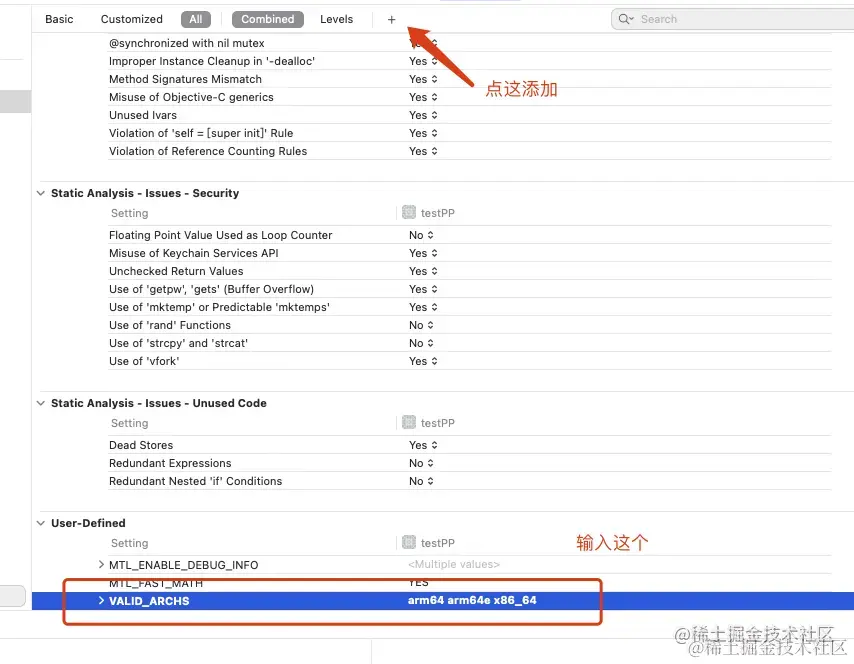
Task: Change Use of 'rand' Functions value
Action: pos(421,325)
